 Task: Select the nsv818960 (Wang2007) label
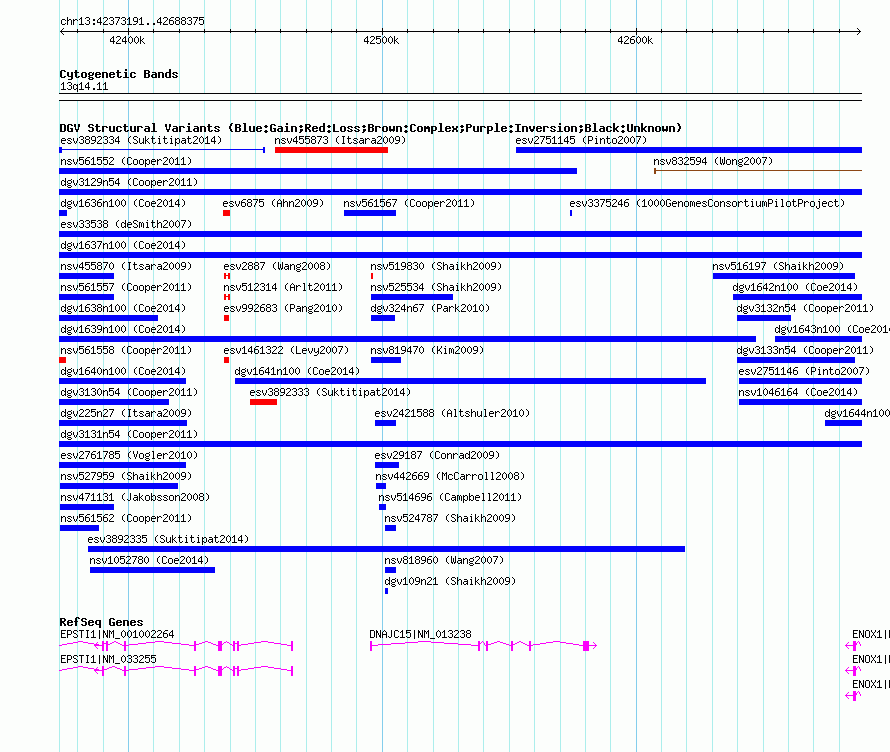(444, 560)
